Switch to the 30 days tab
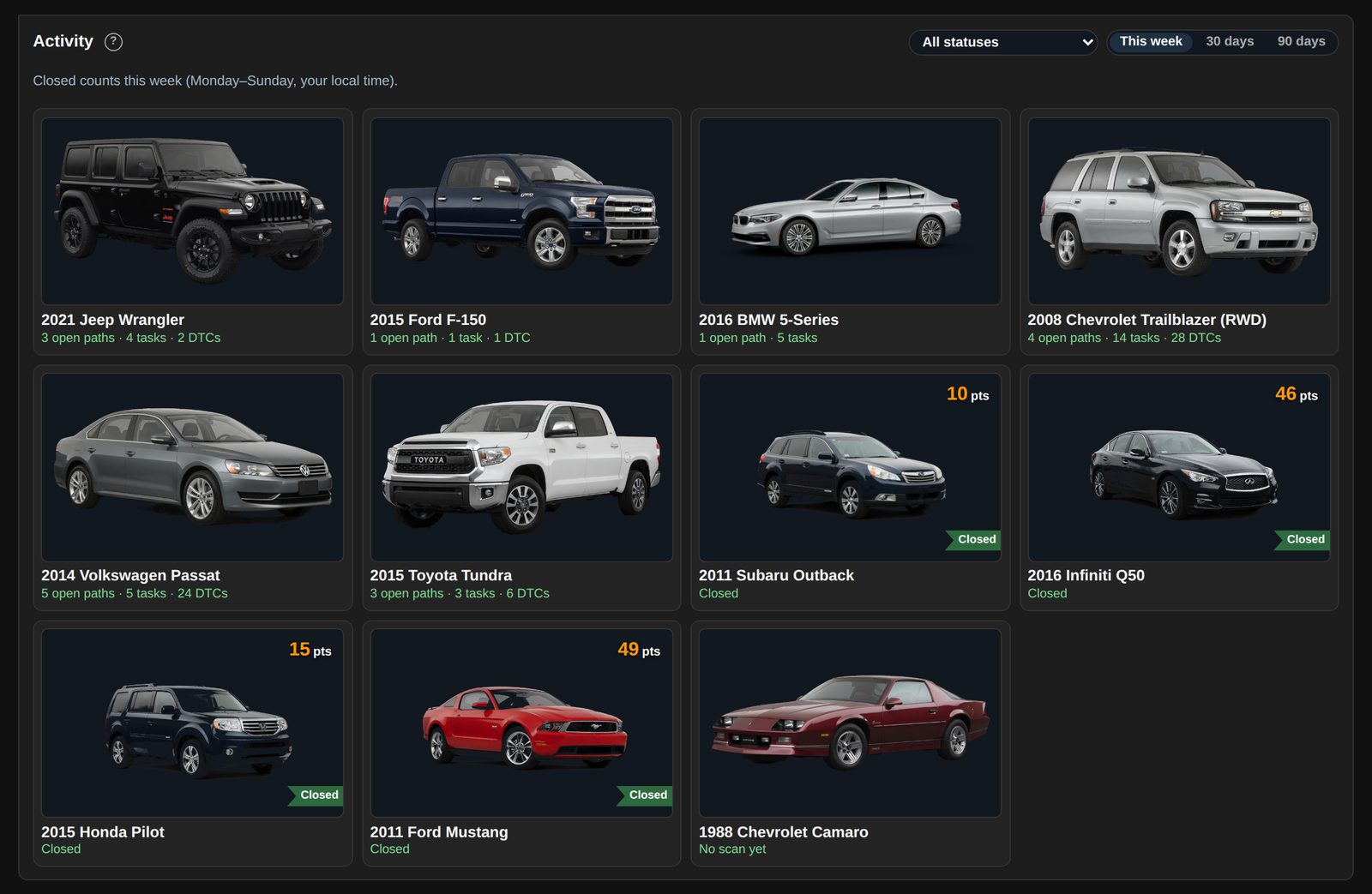The width and height of the screenshot is (1372, 894). (x=1230, y=41)
